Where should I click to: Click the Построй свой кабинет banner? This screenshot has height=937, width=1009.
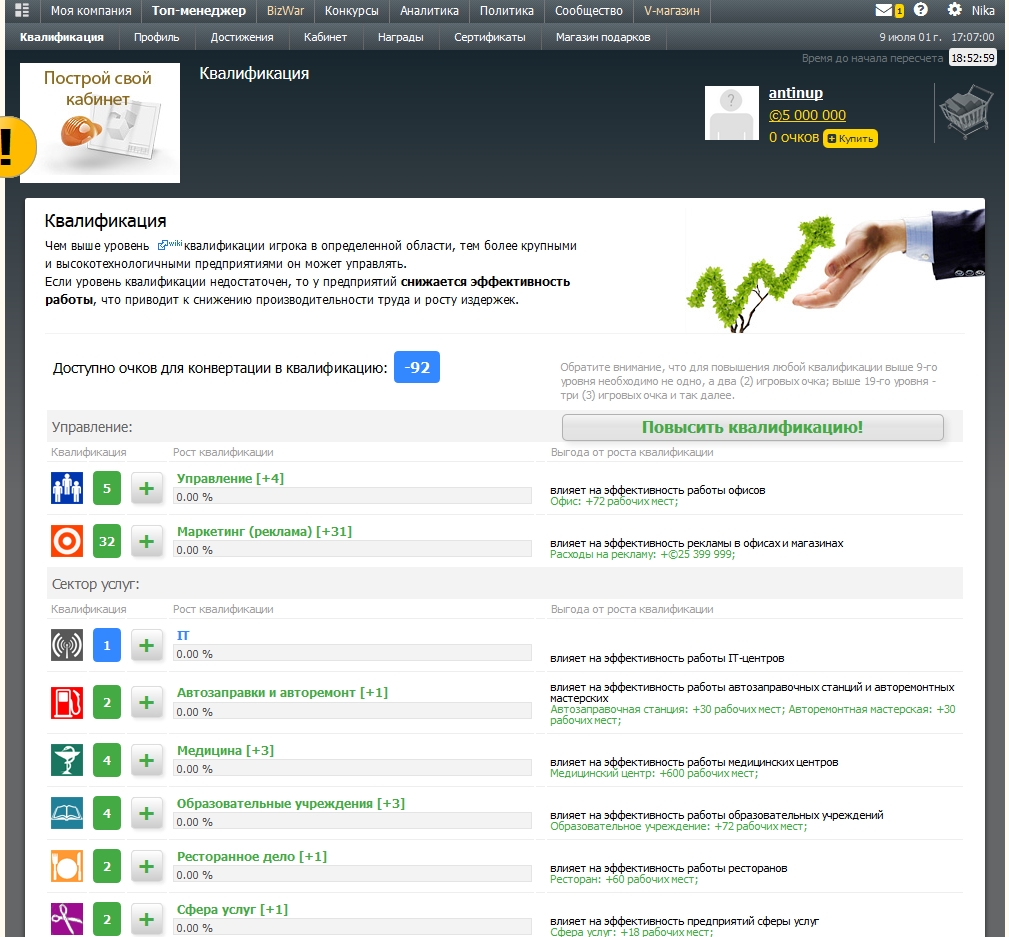coord(100,123)
